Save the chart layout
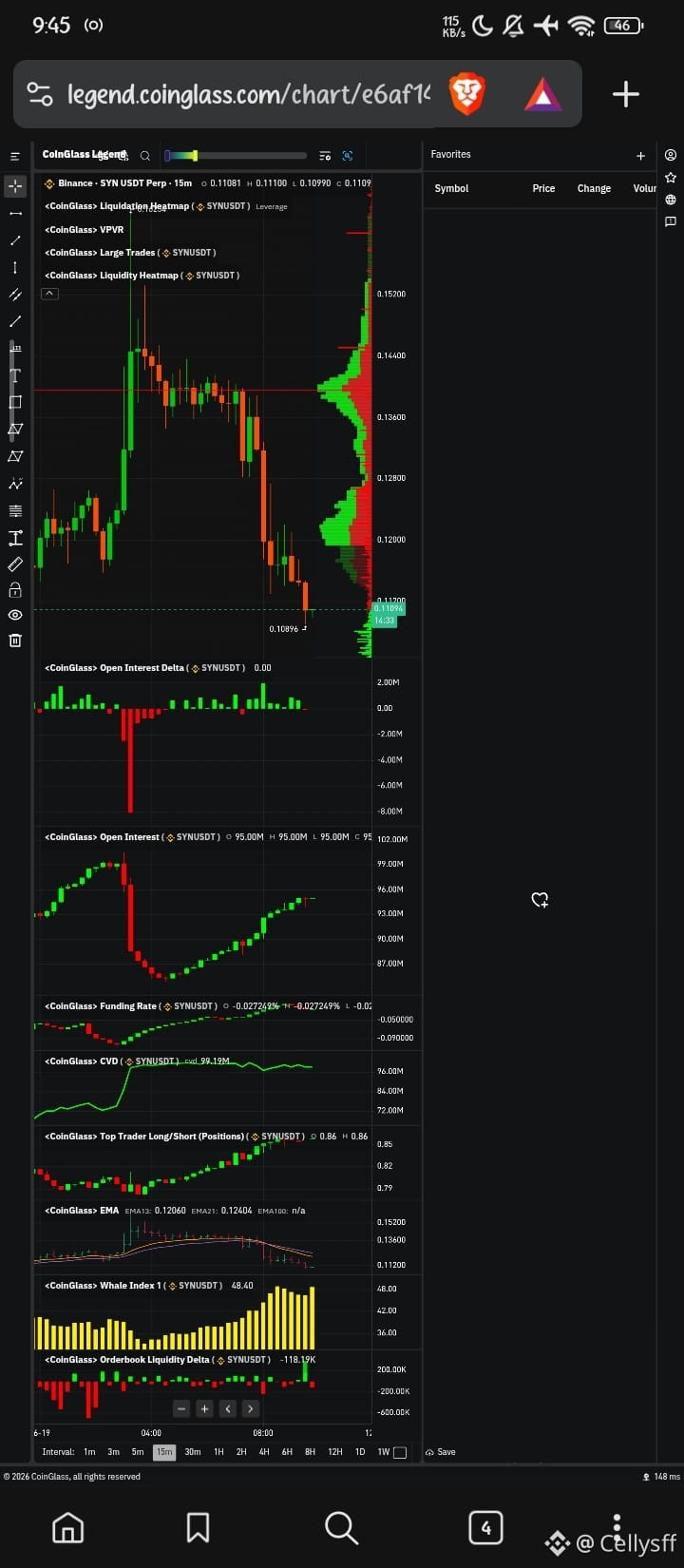This screenshot has height=1568, width=684. [441, 1452]
